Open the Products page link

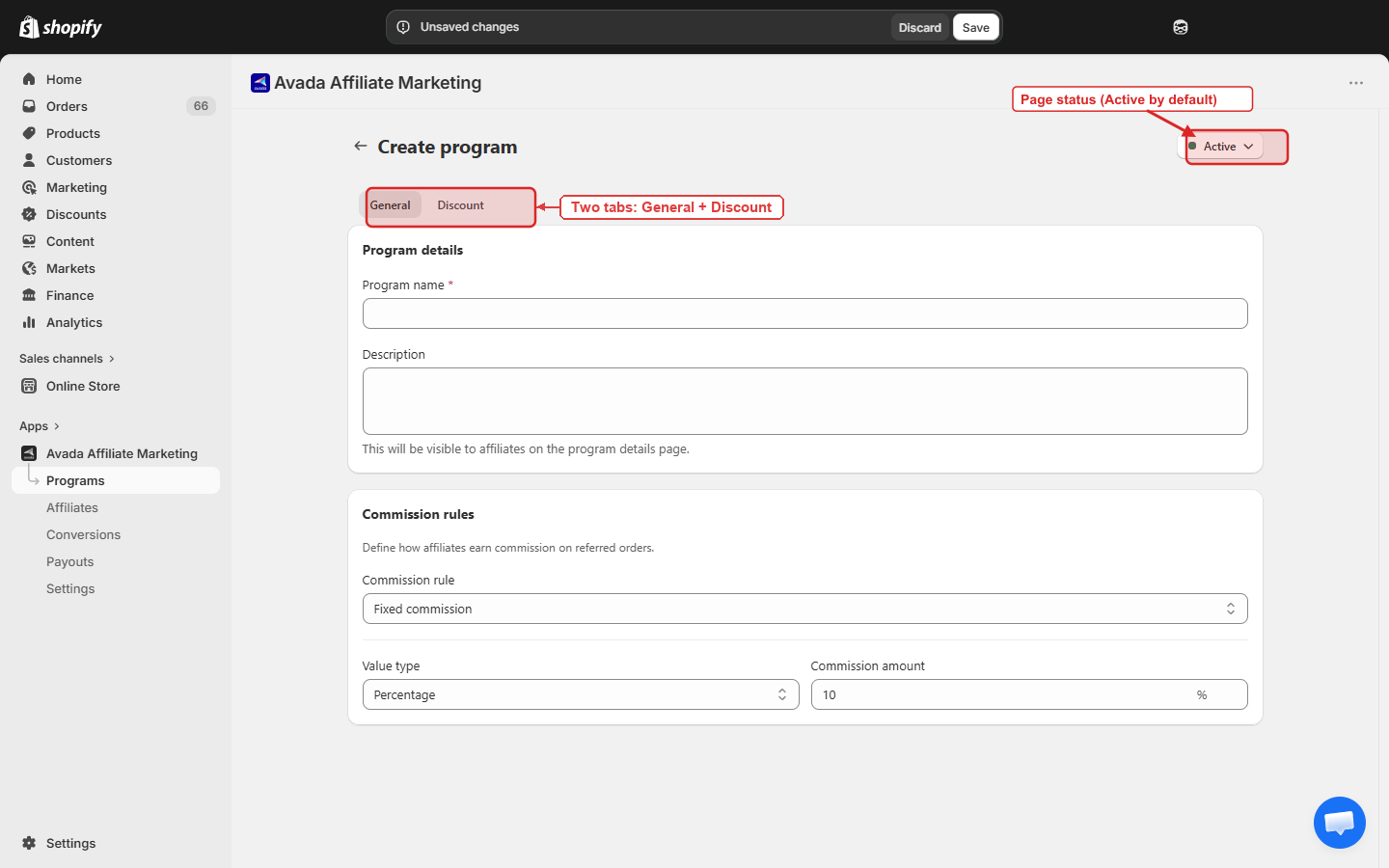tap(73, 133)
